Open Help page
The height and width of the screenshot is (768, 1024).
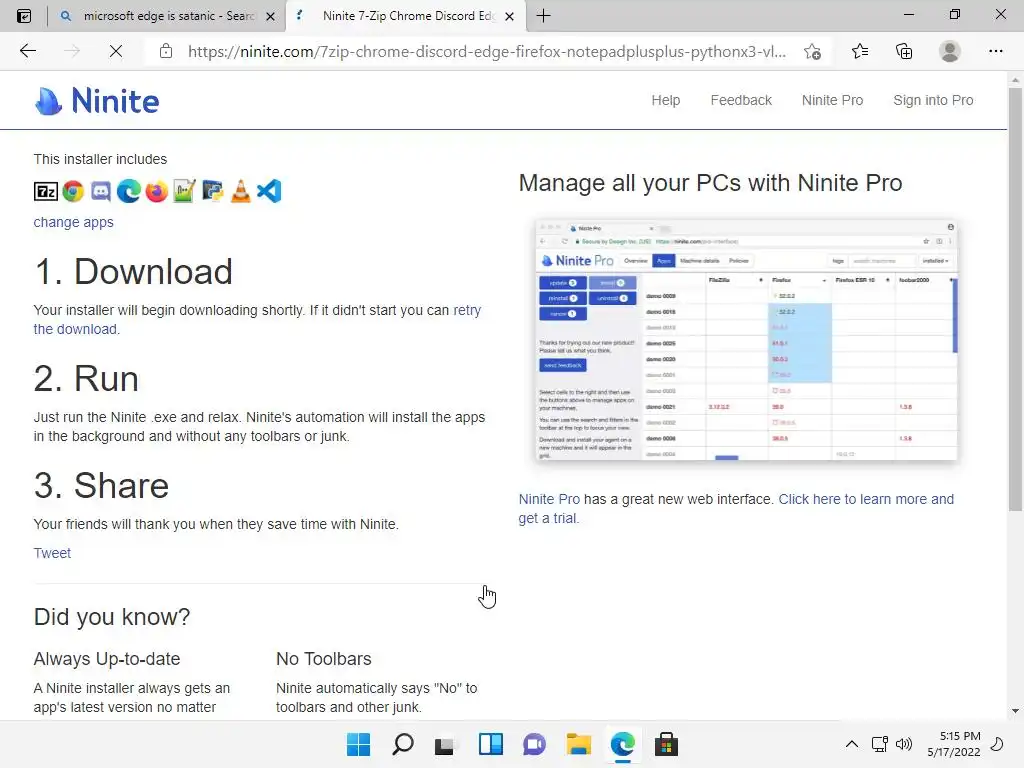[x=665, y=100]
